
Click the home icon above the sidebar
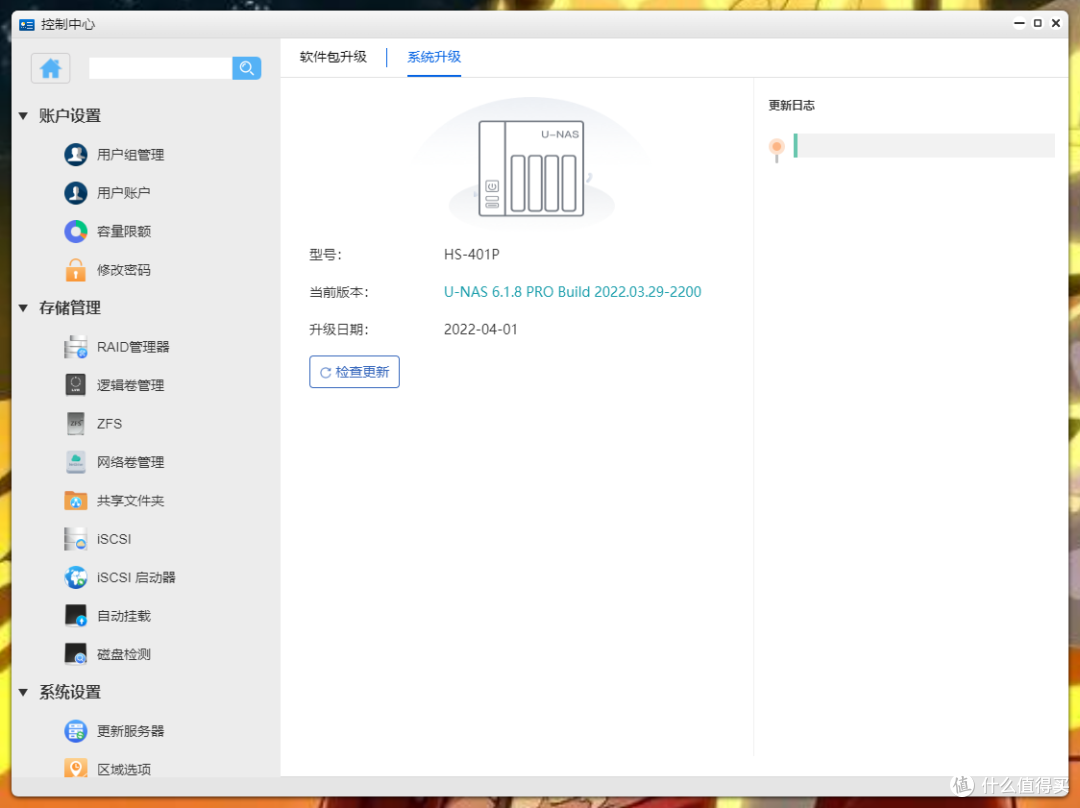[50, 68]
